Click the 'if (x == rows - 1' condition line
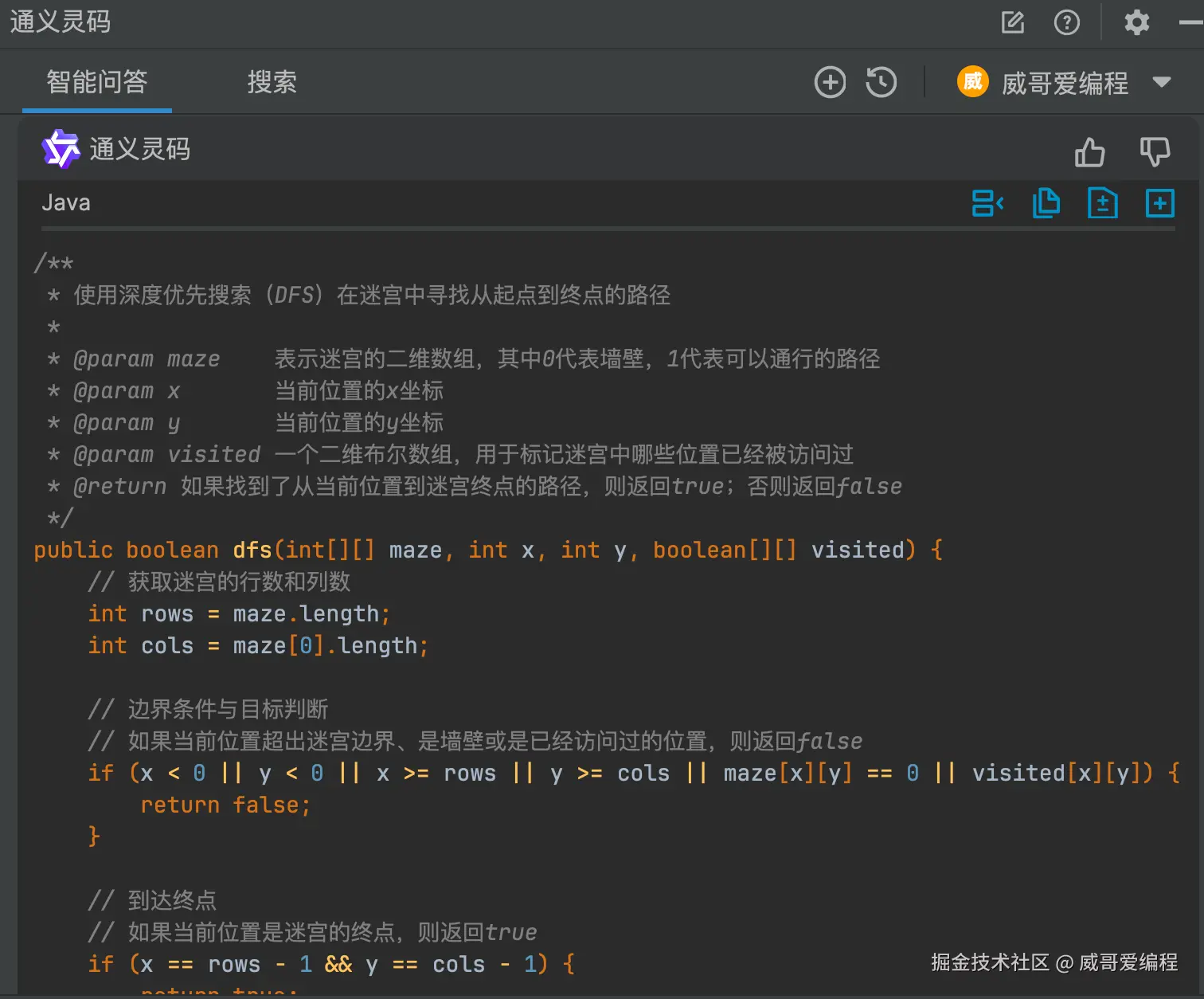This screenshot has width=1204, height=999. coord(331,964)
